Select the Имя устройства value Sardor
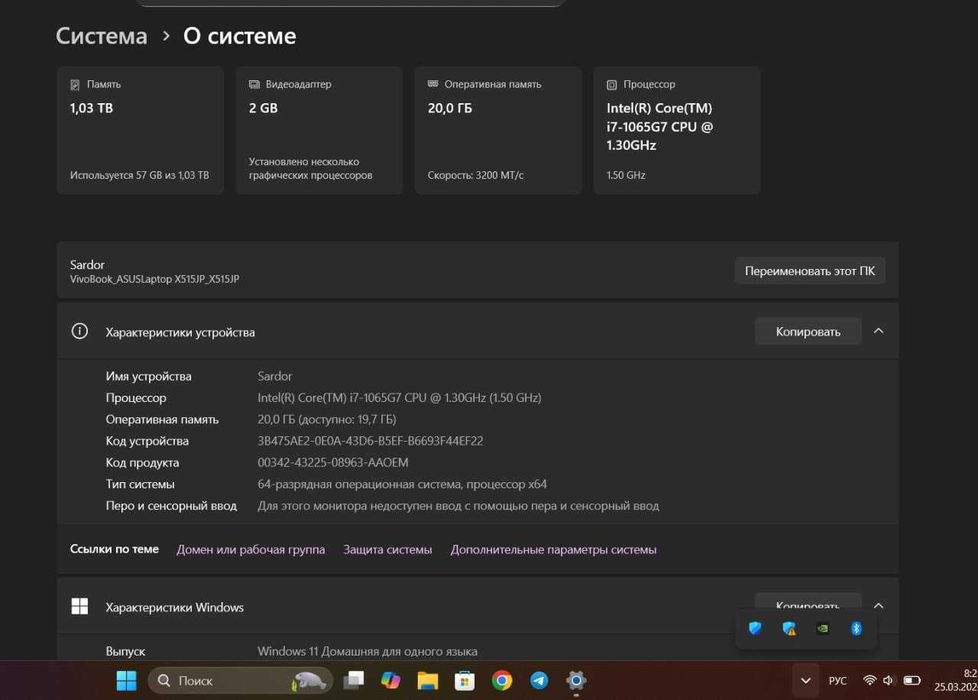978x700 pixels. pos(274,376)
